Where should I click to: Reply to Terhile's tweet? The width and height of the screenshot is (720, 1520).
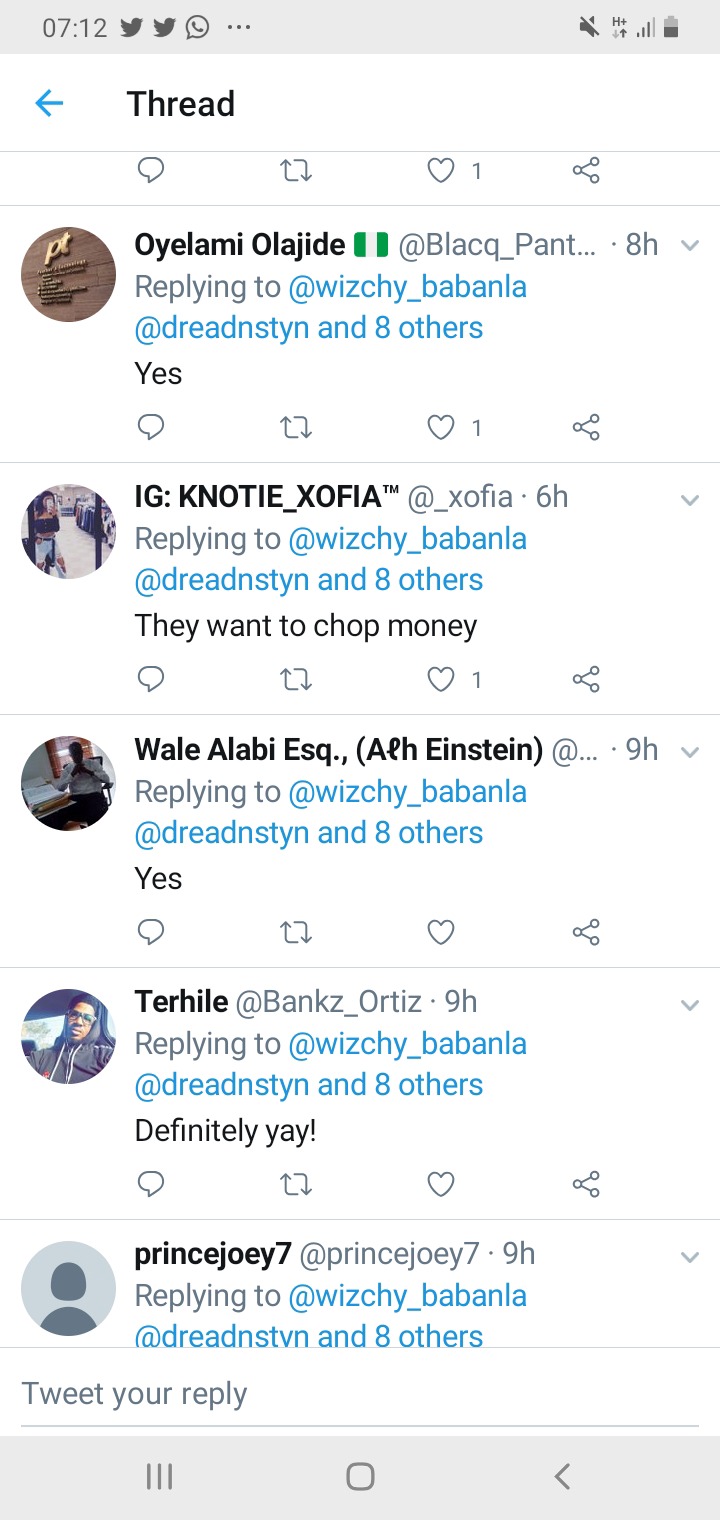[x=150, y=1184]
